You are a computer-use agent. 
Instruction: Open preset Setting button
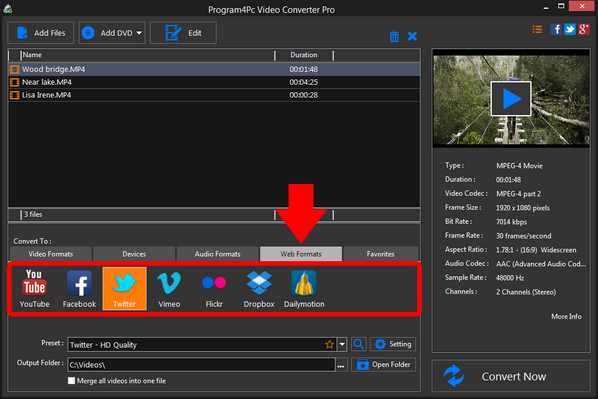[x=393, y=344]
